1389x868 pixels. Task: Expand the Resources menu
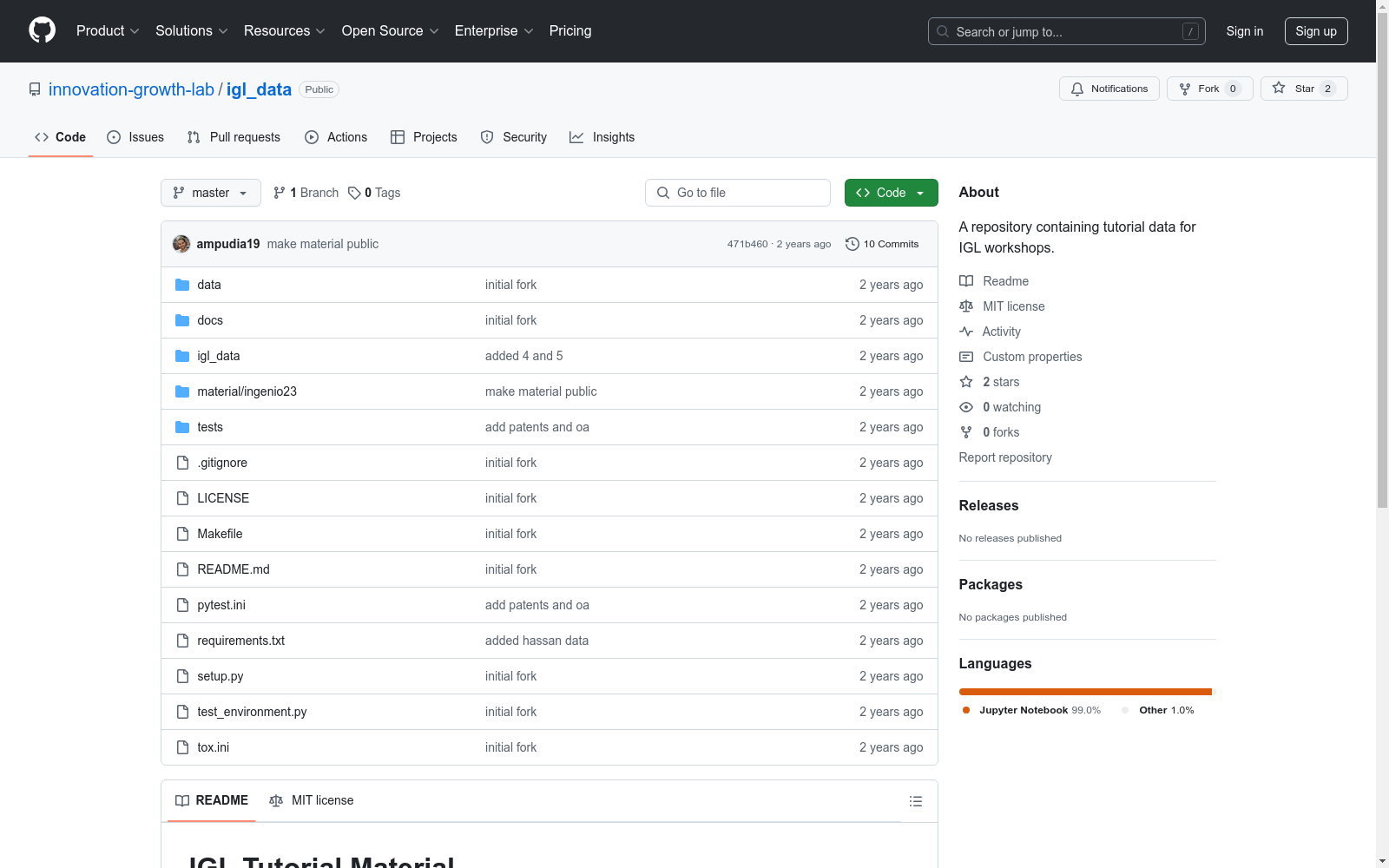(x=285, y=31)
